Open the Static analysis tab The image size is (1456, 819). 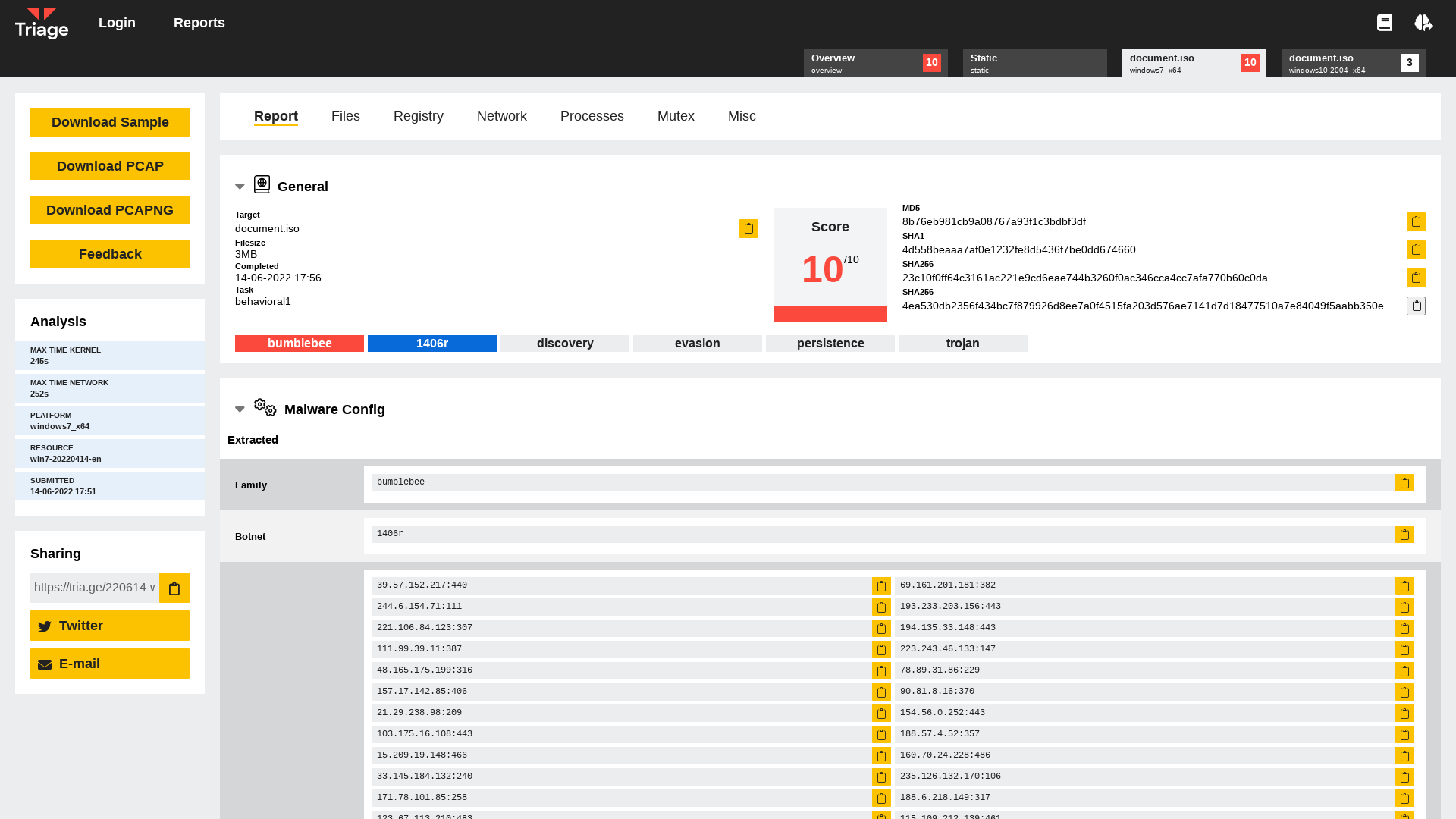coord(1035,64)
